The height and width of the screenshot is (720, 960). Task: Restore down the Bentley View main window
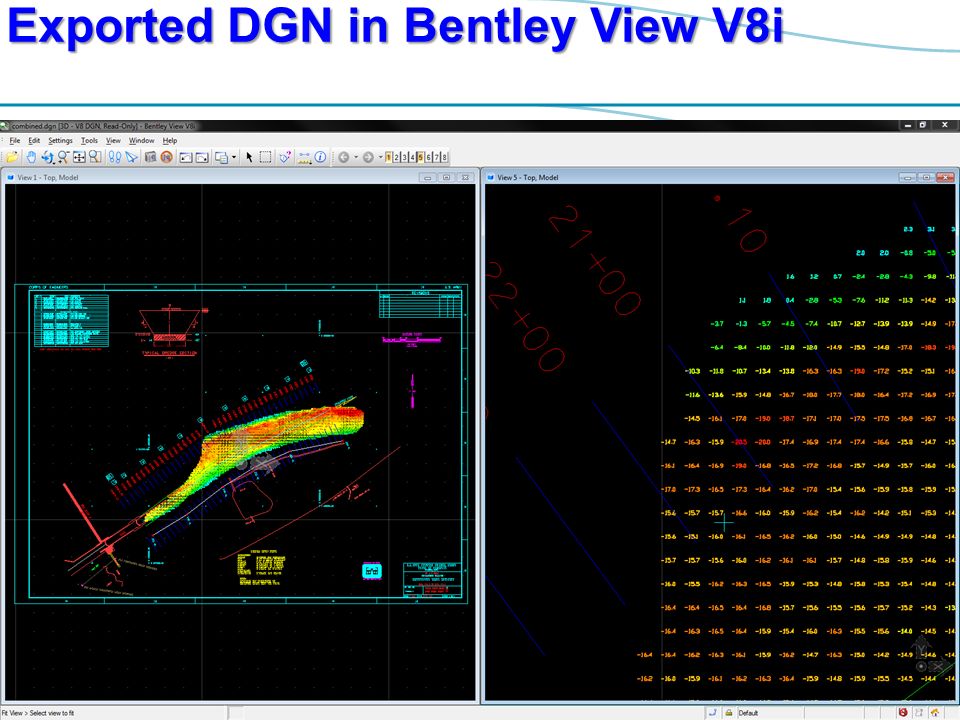(923, 125)
